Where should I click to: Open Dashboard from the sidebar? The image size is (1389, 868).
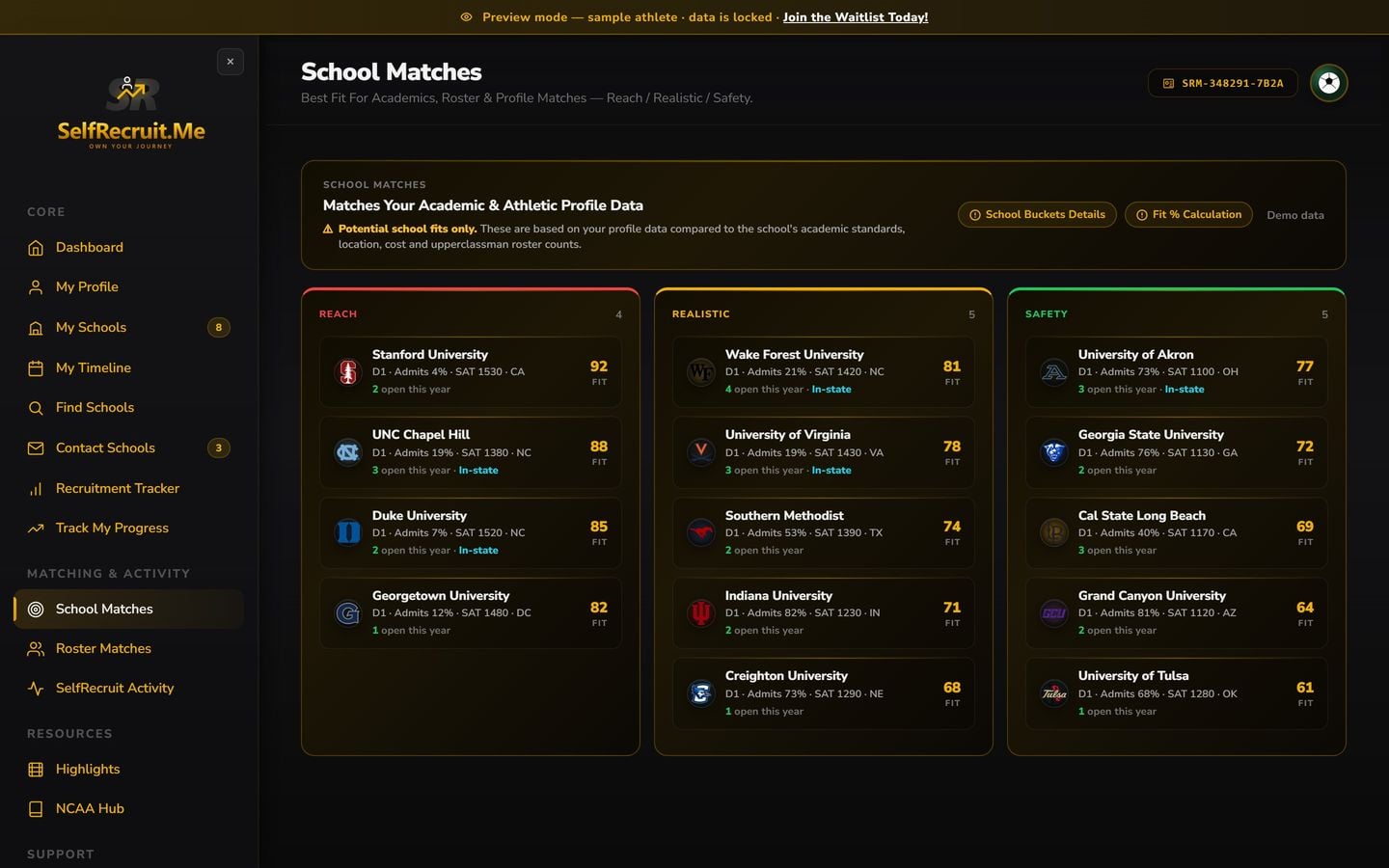128,248
